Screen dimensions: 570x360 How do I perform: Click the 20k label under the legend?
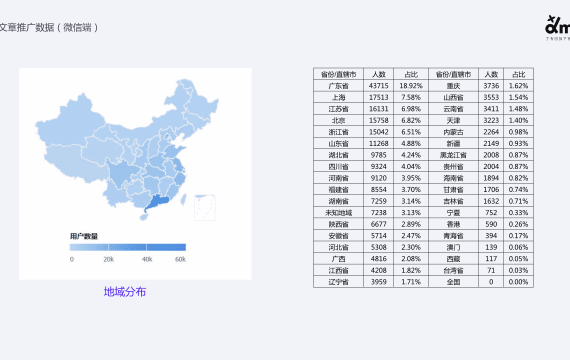point(108,259)
